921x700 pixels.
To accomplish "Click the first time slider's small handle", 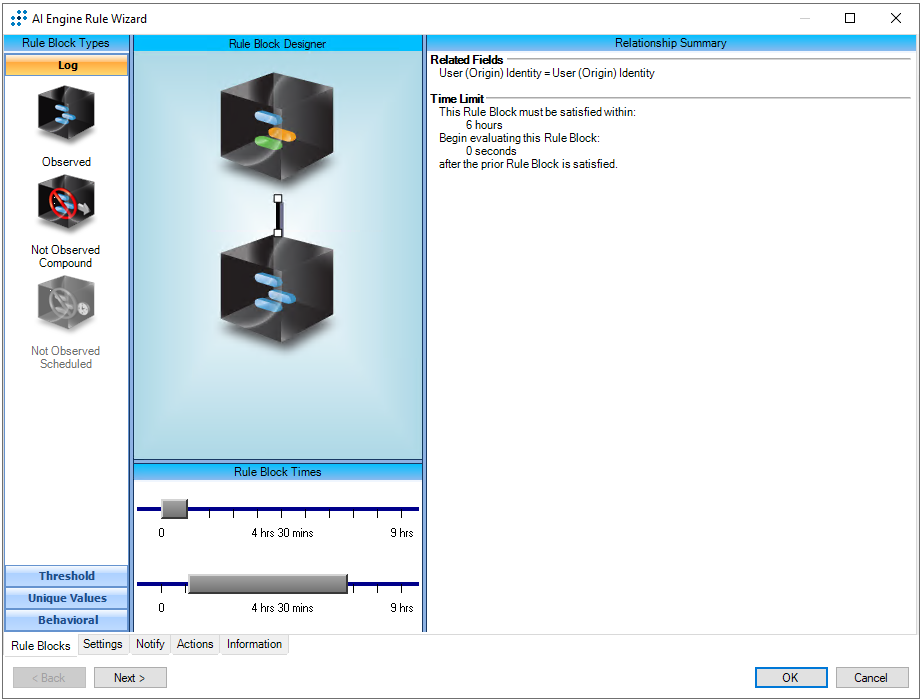I will click(174, 509).
